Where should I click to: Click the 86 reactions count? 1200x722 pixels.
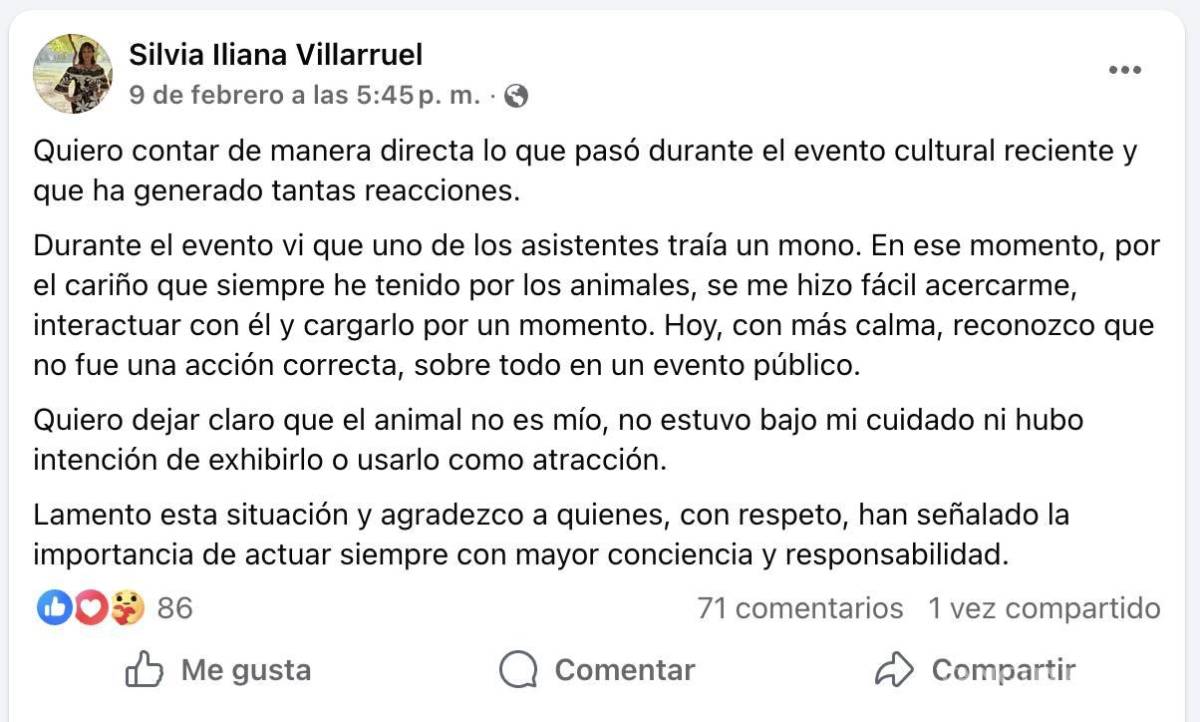176,607
